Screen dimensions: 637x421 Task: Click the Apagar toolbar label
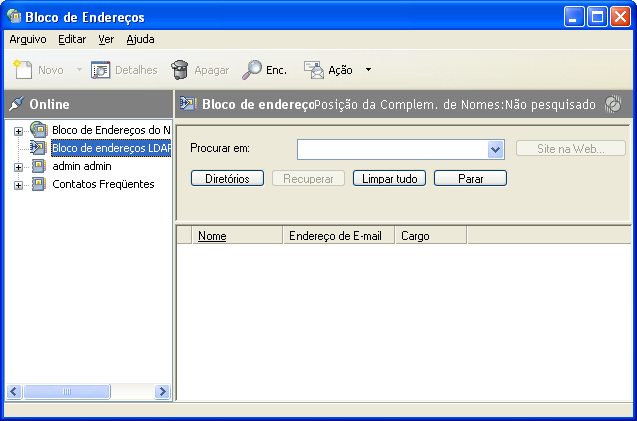tap(212, 70)
